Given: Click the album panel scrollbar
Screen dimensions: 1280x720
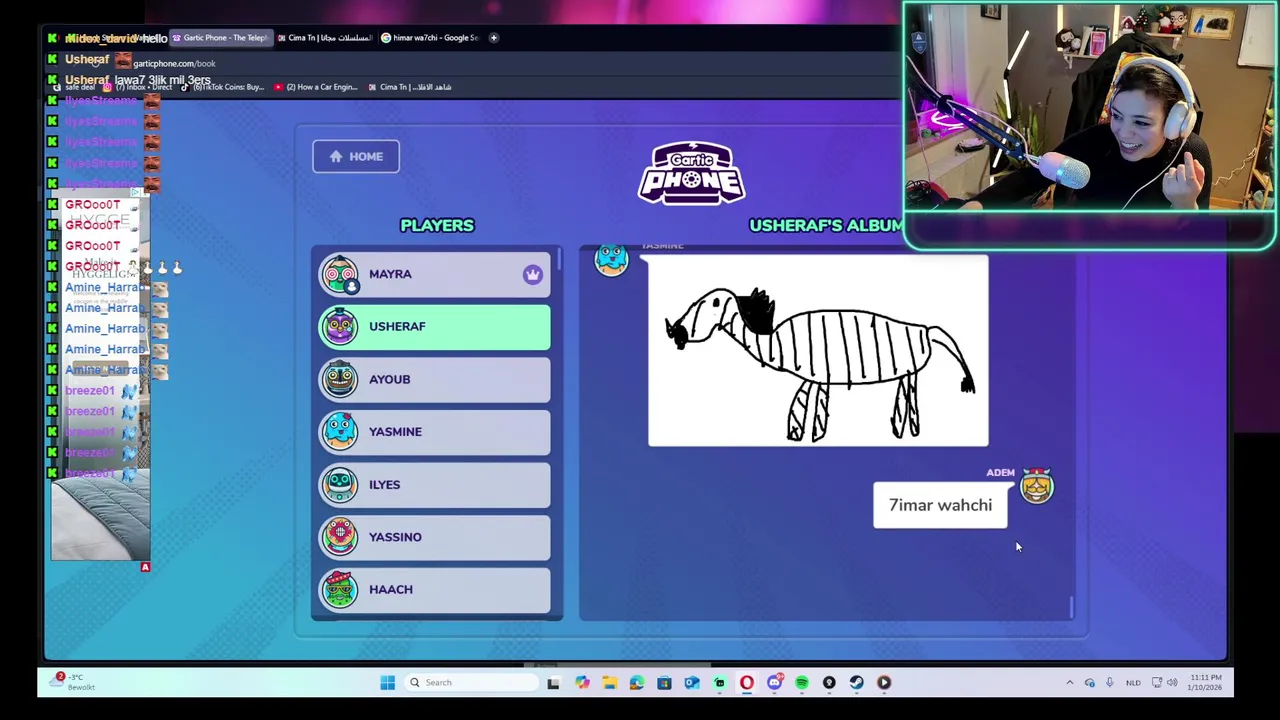Looking at the screenshot, I should coord(1071,607).
